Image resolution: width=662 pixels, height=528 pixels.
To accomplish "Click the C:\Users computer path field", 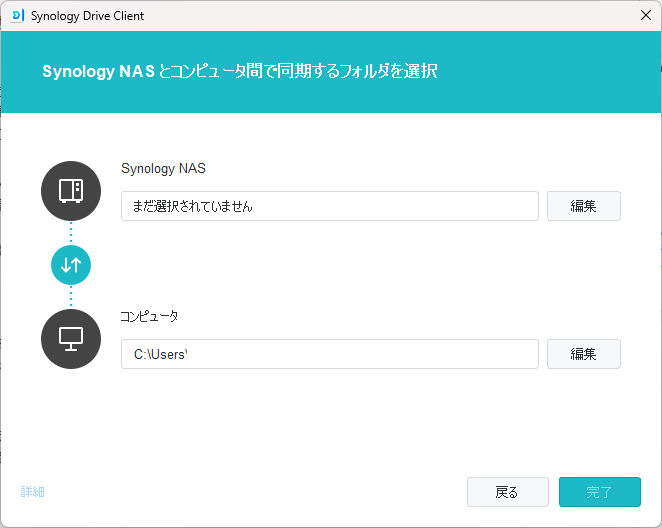I will pyautogui.click(x=330, y=354).
